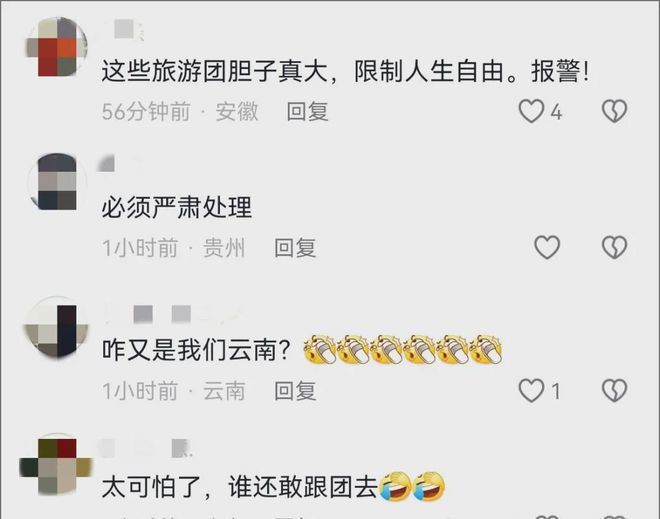Like the Guizhou comment '必须严肃处理'
The width and height of the screenshot is (660, 519).
click(x=547, y=247)
